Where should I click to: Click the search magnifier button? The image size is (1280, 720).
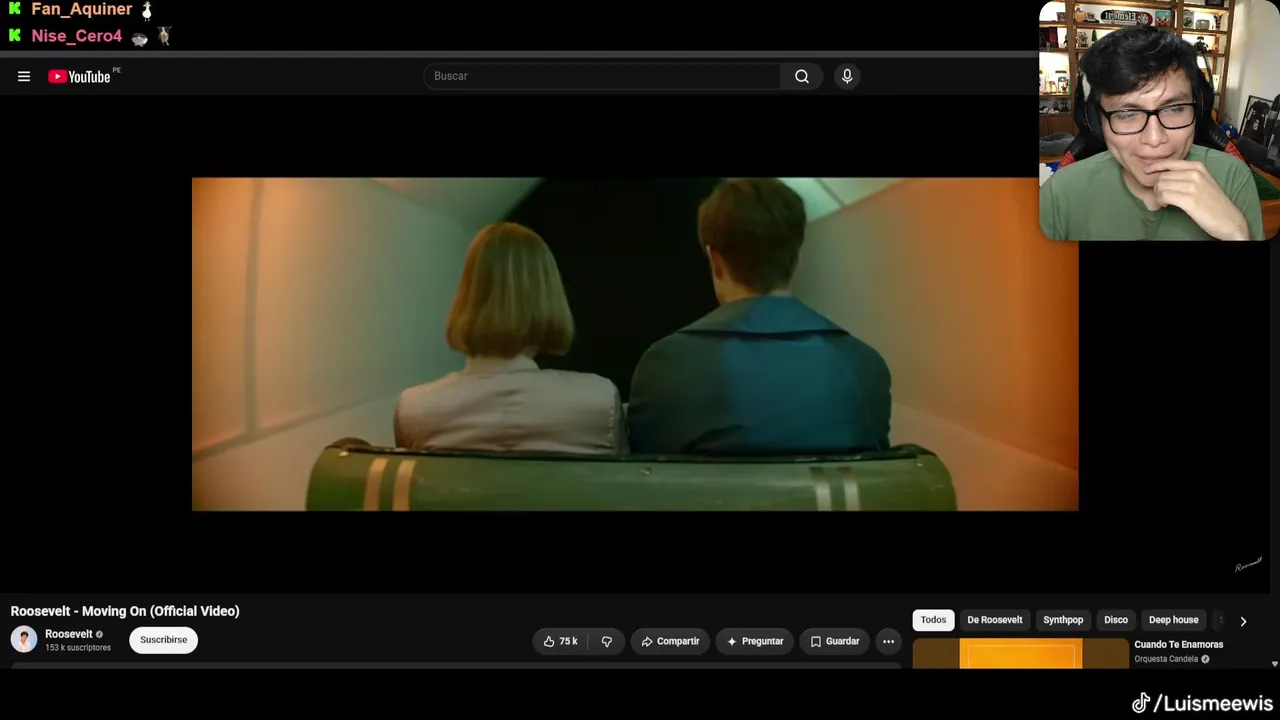point(802,77)
